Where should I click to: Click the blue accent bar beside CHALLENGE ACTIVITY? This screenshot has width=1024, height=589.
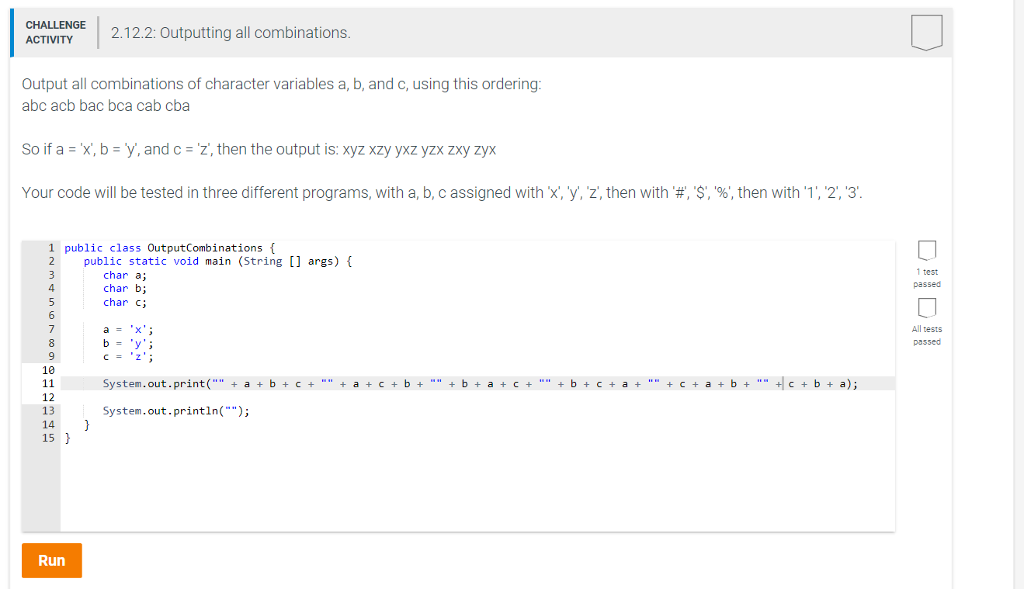pos(12,31)
